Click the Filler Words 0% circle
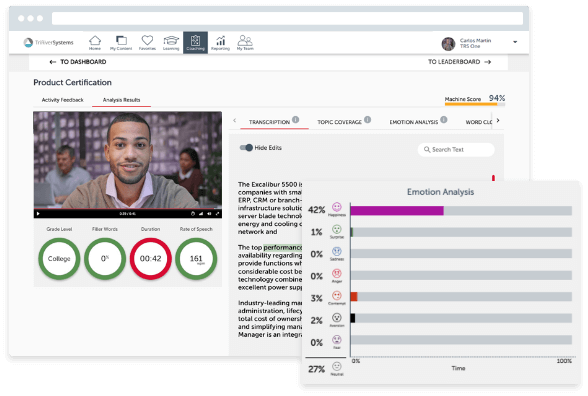Image resolution: width=588 pixels, height=396 pixels. tap(105, 259)
